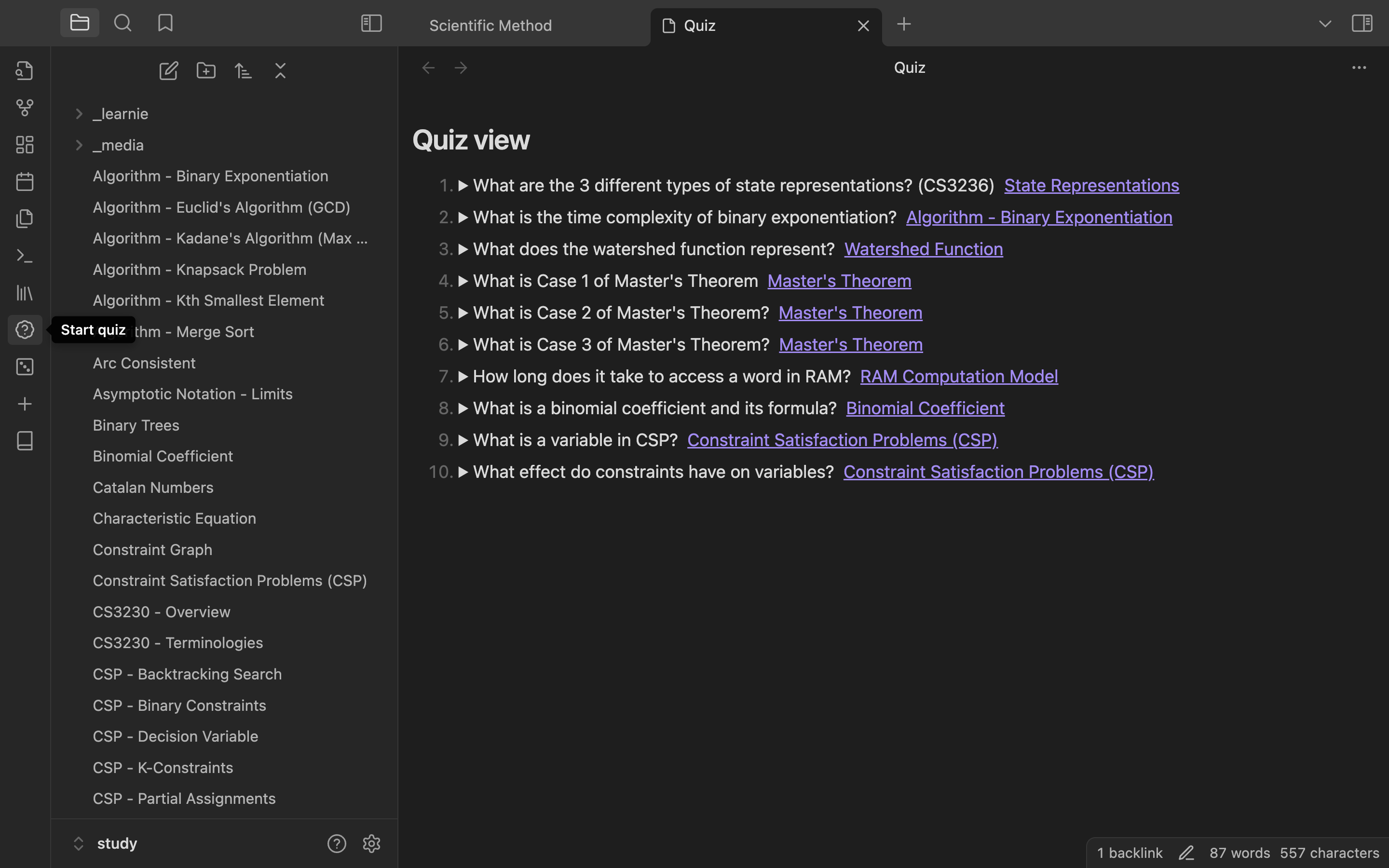Click the dice random note icon
Viewport: 1389px width, 868px height.
25,367
